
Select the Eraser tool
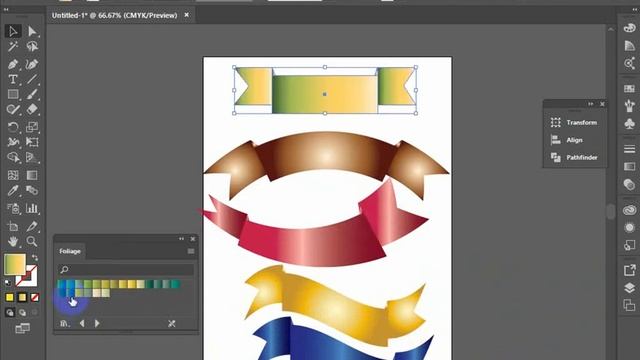[x=32, y=109]
